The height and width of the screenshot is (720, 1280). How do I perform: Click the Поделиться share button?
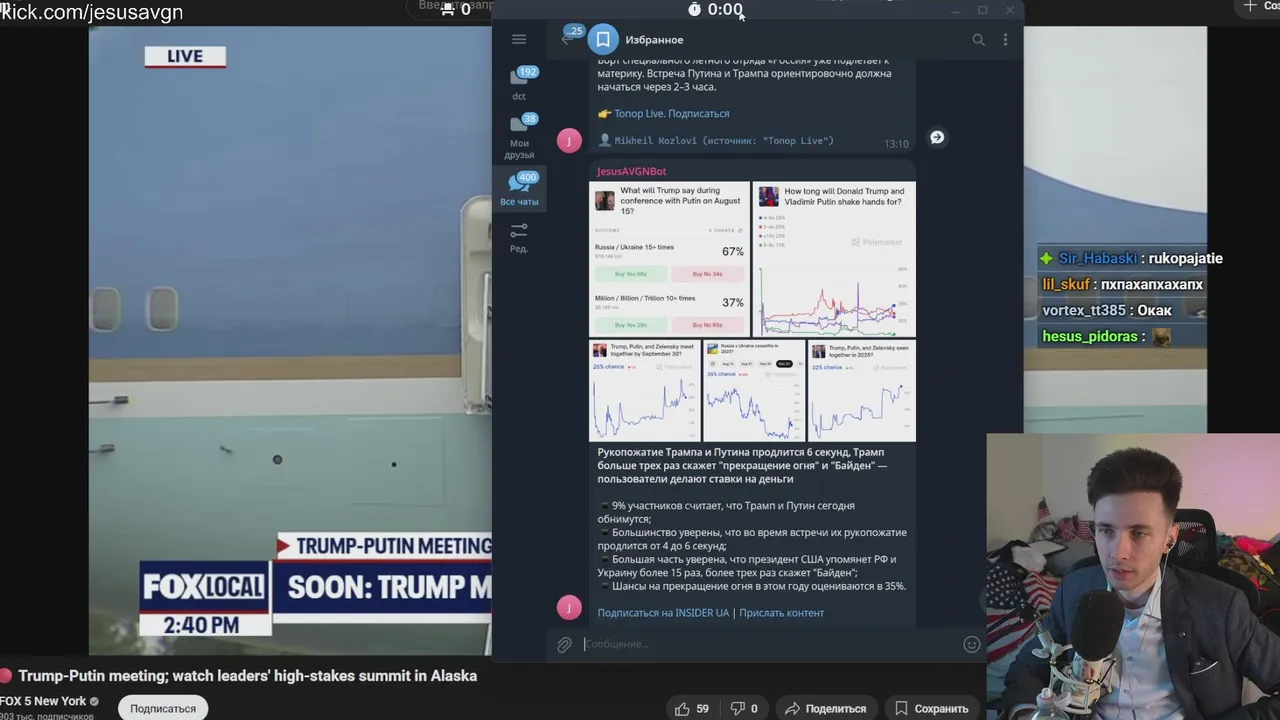825,708
